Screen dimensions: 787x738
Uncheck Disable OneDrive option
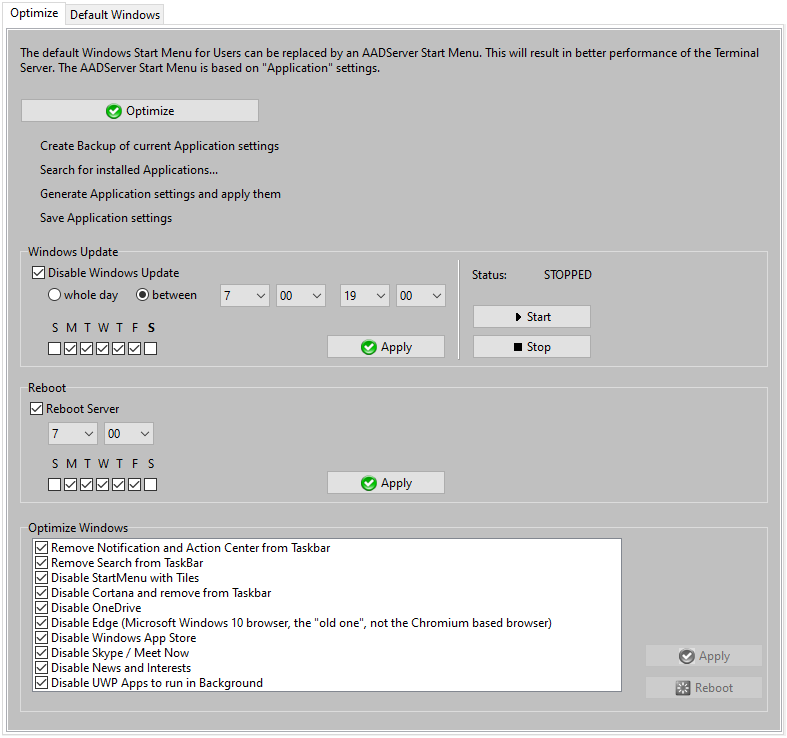41,608
